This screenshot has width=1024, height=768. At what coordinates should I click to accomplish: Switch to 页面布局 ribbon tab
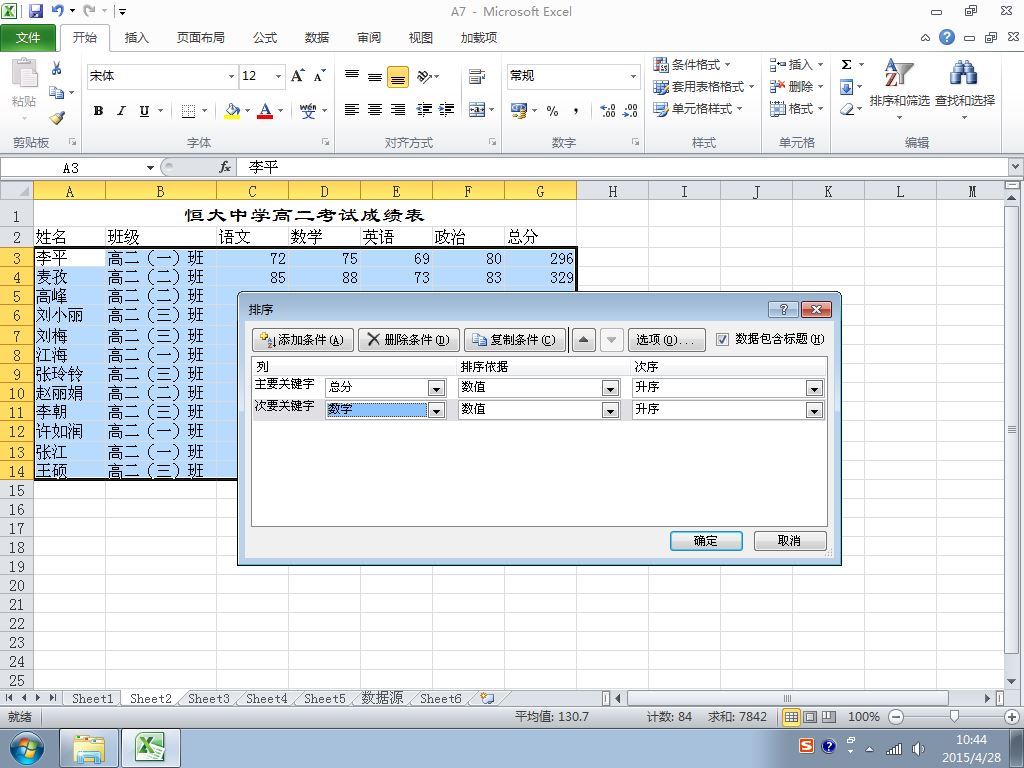coord(200,38)
